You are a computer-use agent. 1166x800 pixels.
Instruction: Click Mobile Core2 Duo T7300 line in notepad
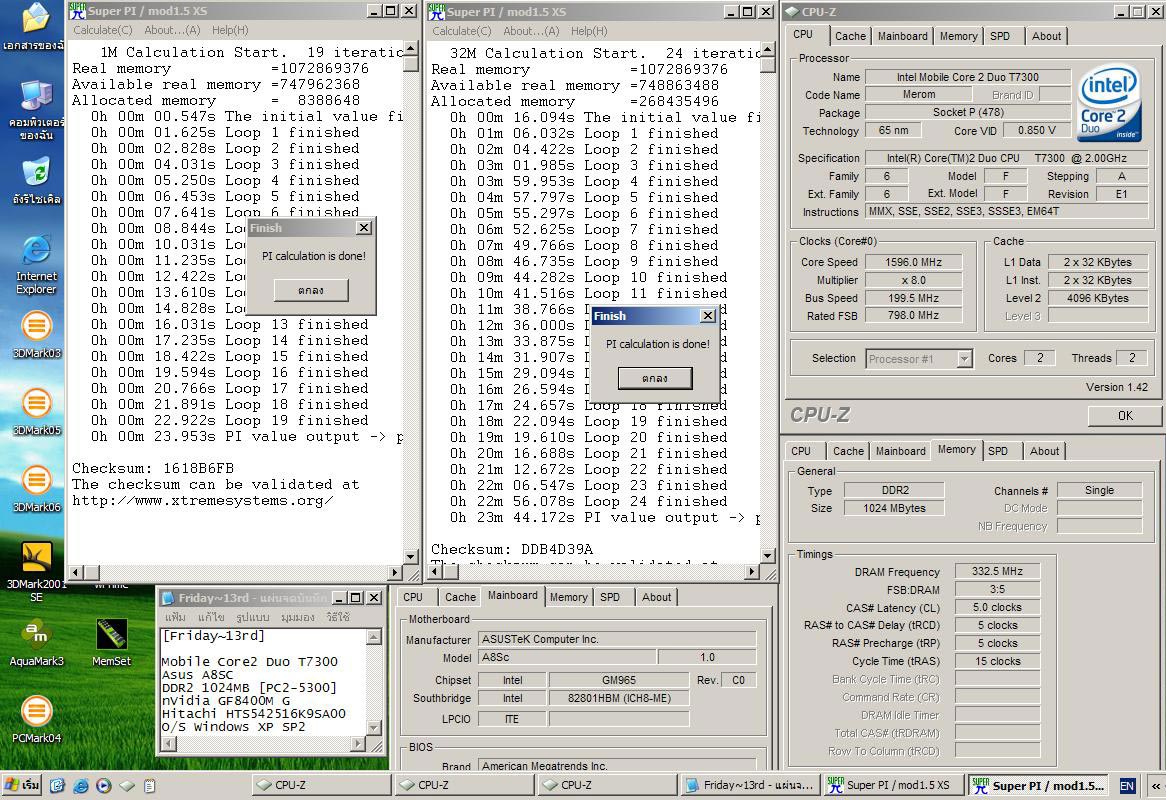tap(250, 662)
